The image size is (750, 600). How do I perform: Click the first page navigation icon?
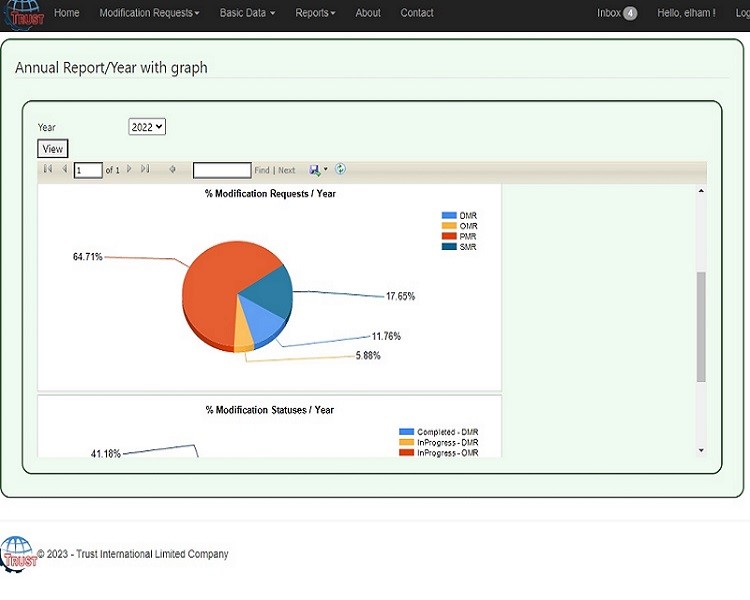pos(48,170)
